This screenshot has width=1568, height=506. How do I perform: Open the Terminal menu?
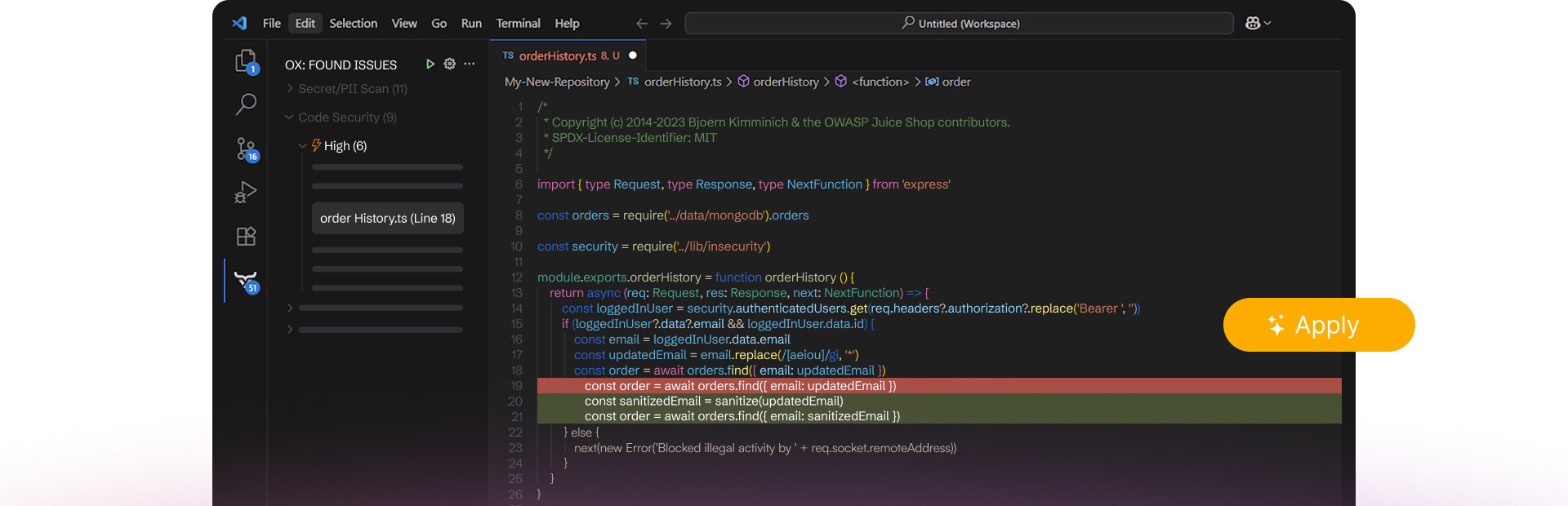(518, 24)
